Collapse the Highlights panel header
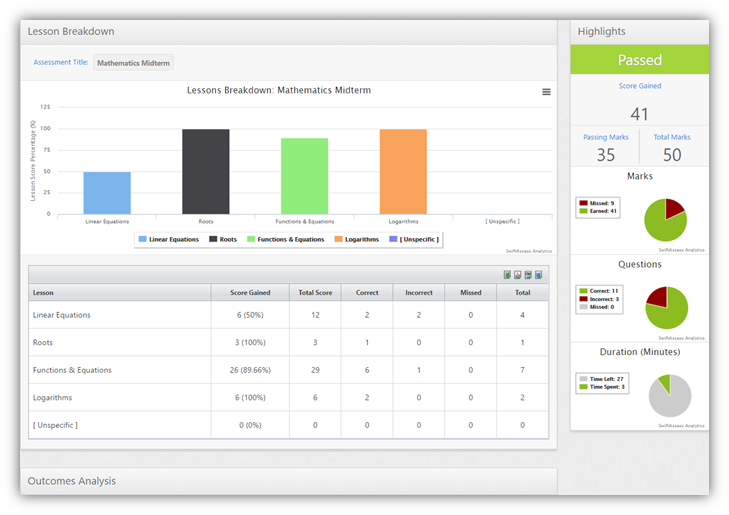The height and width of the screenshot is (515, 729). 602,32
